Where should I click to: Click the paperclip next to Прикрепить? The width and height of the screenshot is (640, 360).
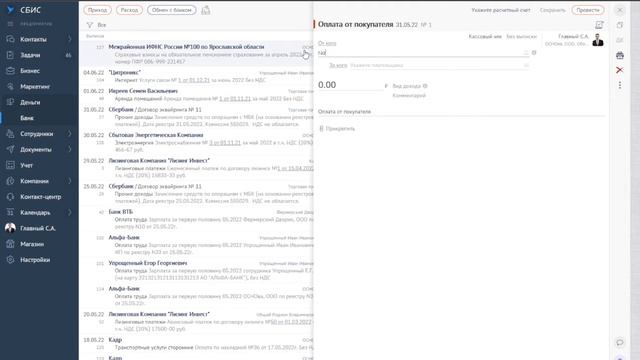321,129
